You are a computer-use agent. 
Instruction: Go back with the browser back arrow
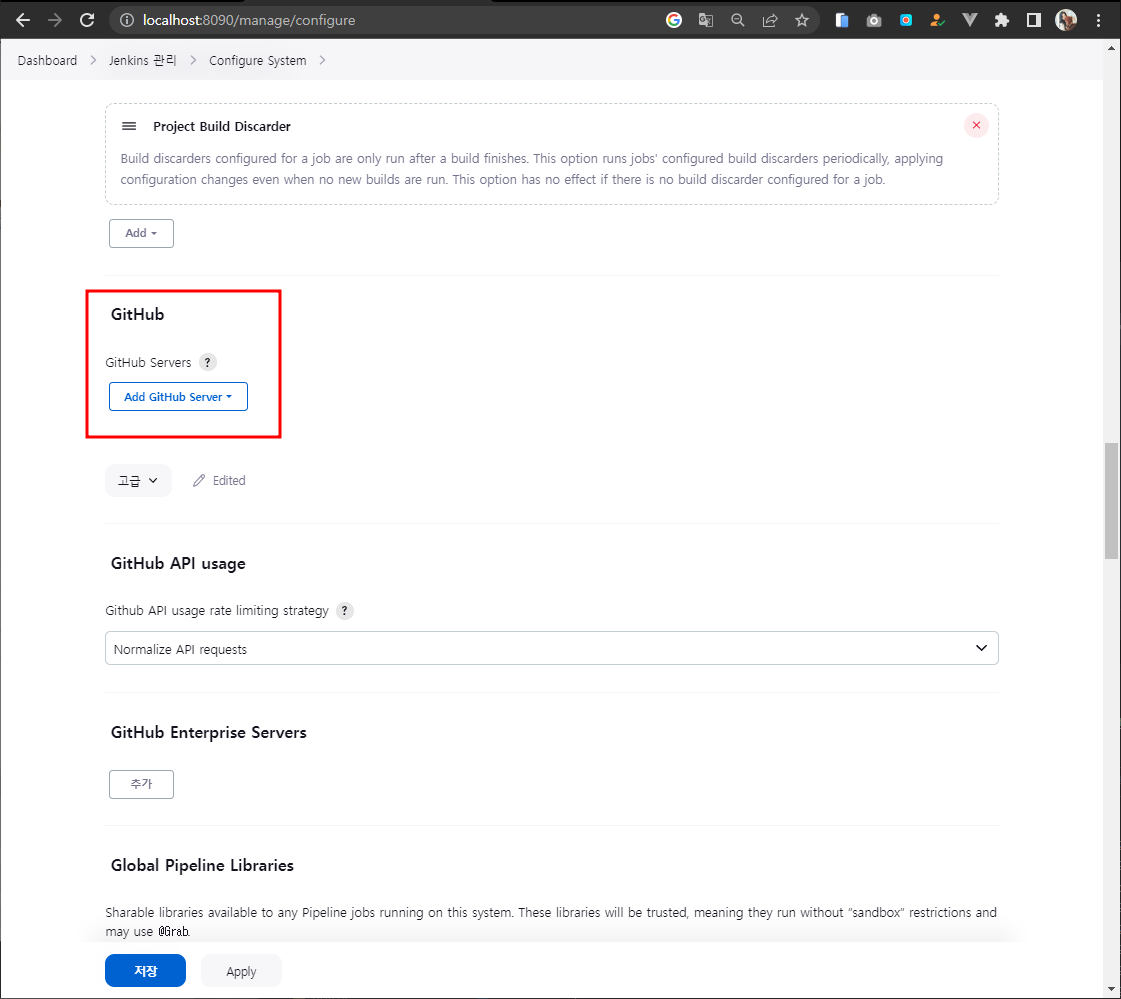click(x=23, y=20)
